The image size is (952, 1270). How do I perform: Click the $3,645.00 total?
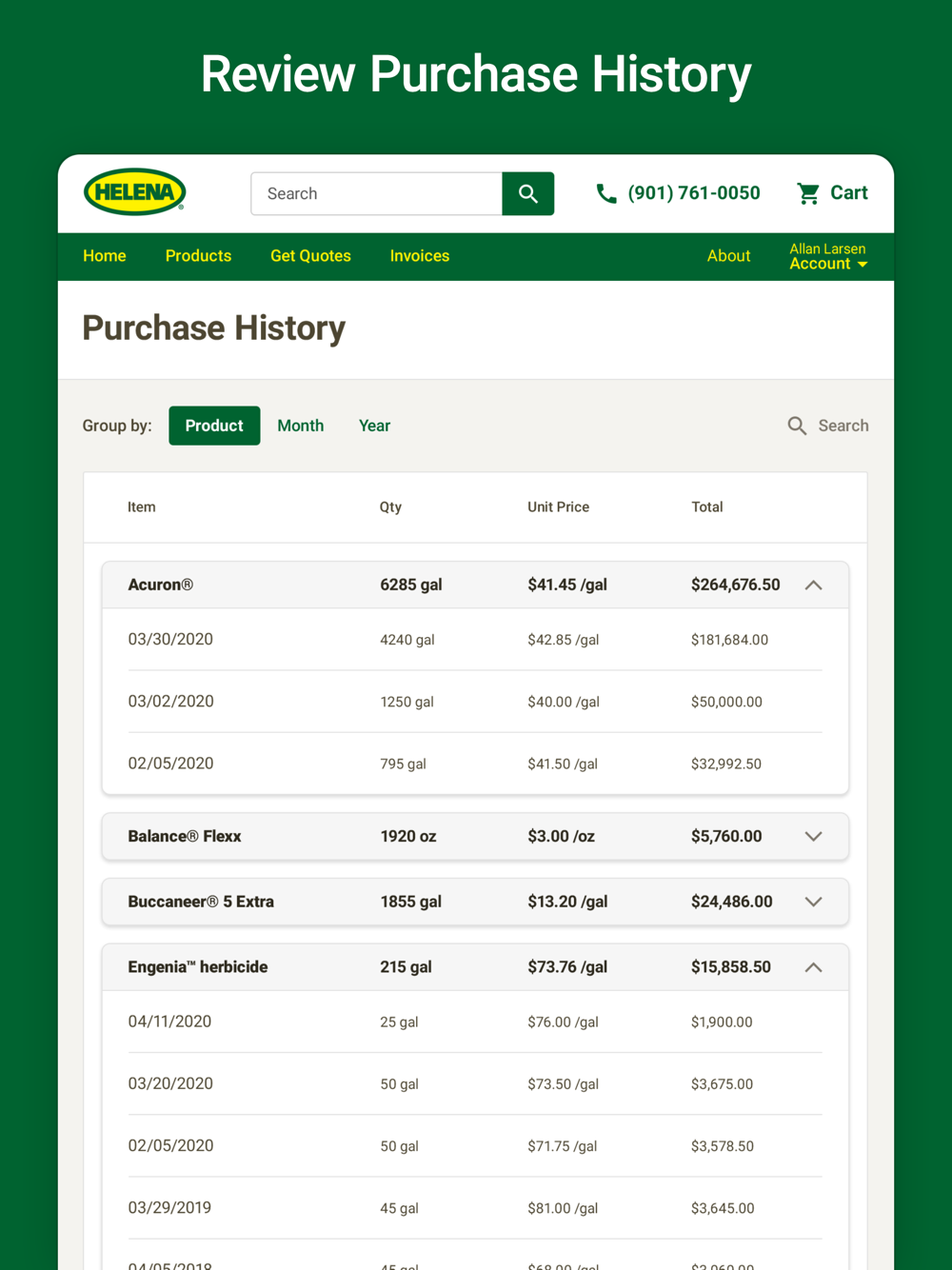(x=723, y=1208)
